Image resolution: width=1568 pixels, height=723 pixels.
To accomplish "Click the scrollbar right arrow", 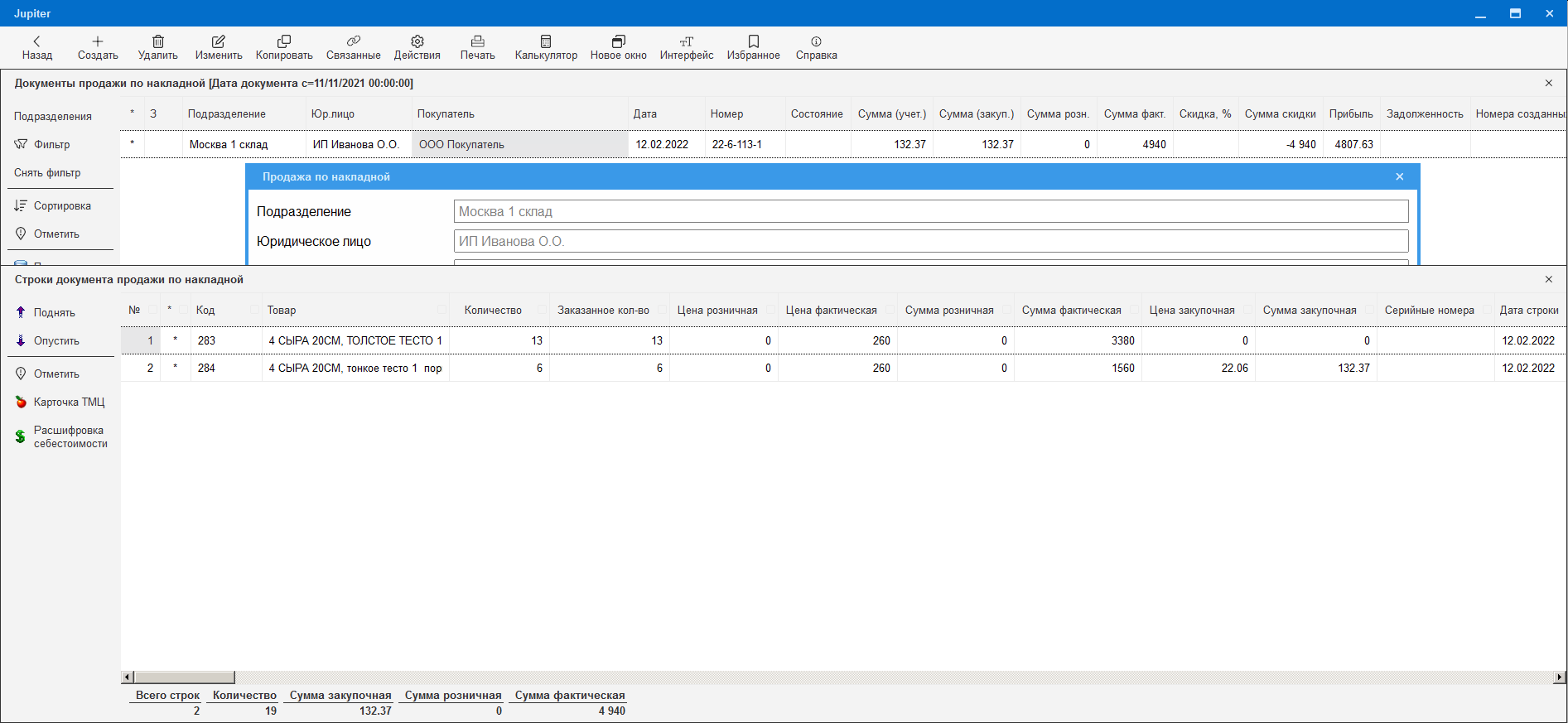I will tap(1560, 677).
